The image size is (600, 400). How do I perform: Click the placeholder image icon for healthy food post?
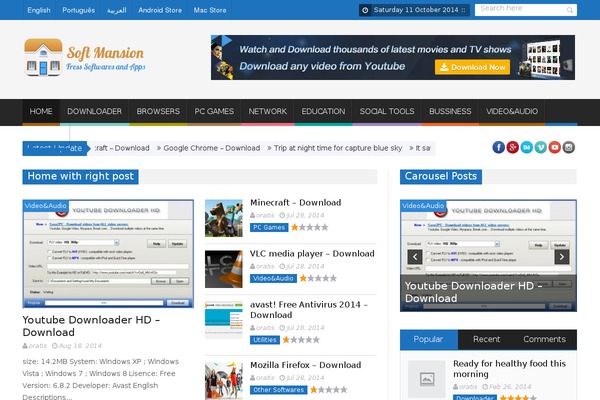427,379
